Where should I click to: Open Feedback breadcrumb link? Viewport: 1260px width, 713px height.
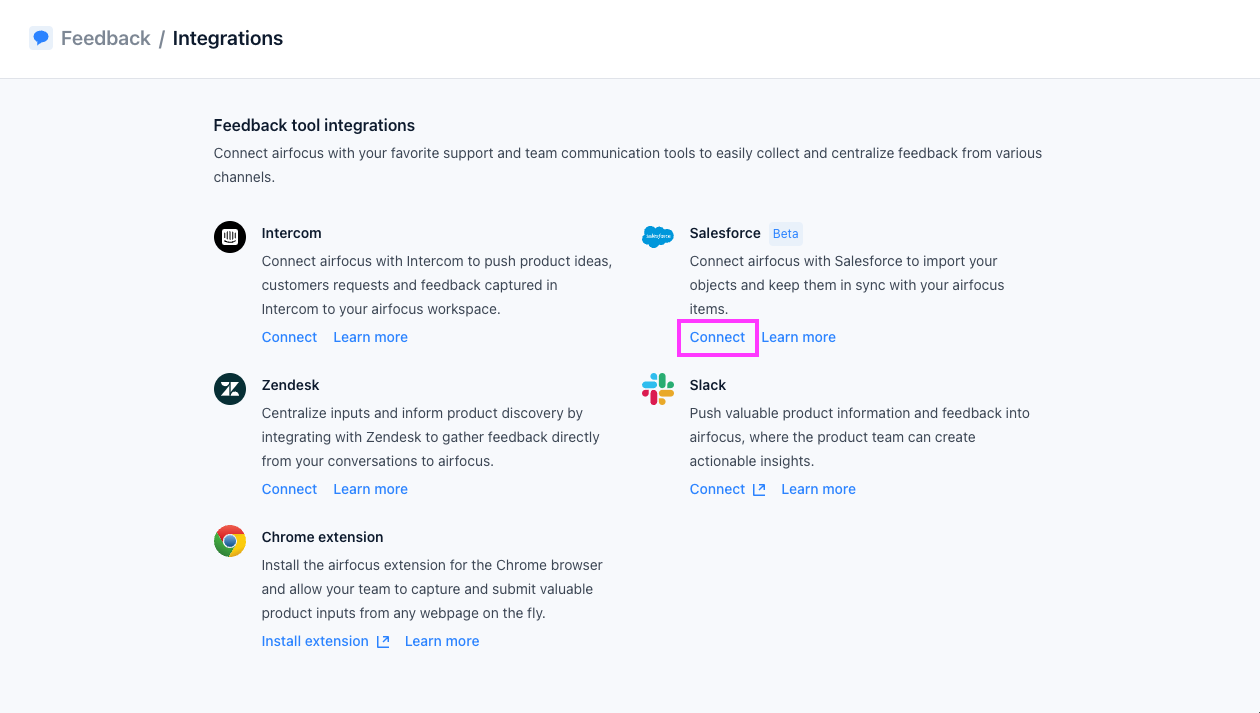click(x=106, y=38)
